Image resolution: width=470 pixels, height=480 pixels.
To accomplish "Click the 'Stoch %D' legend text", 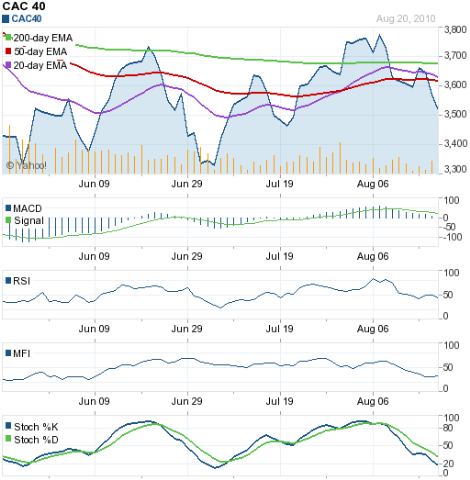I will pyautogui.click(x=36, y=440).
